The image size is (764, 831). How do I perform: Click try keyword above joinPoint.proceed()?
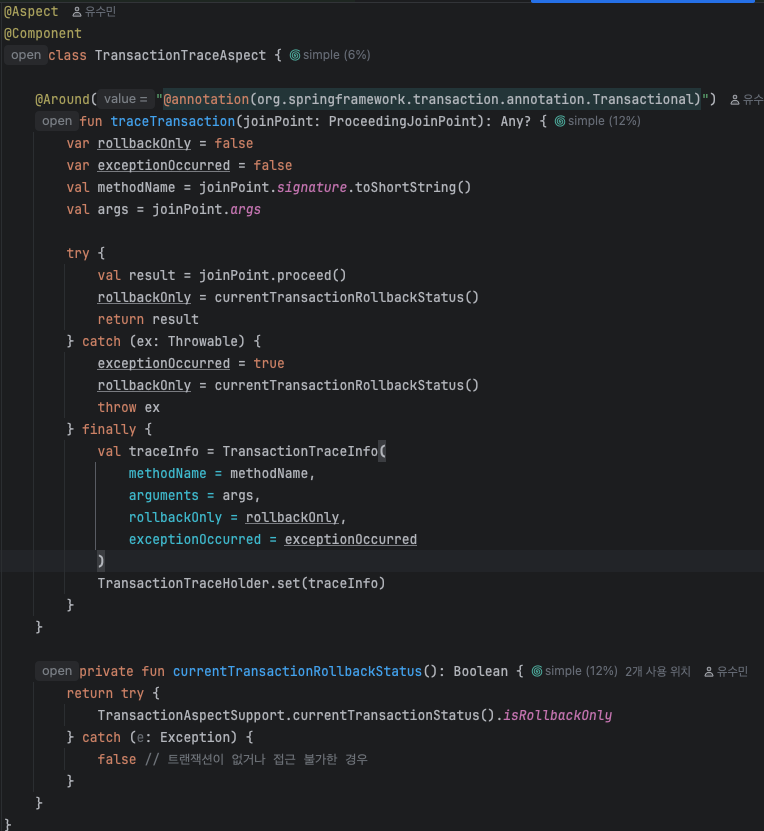[x=78, y=253]
